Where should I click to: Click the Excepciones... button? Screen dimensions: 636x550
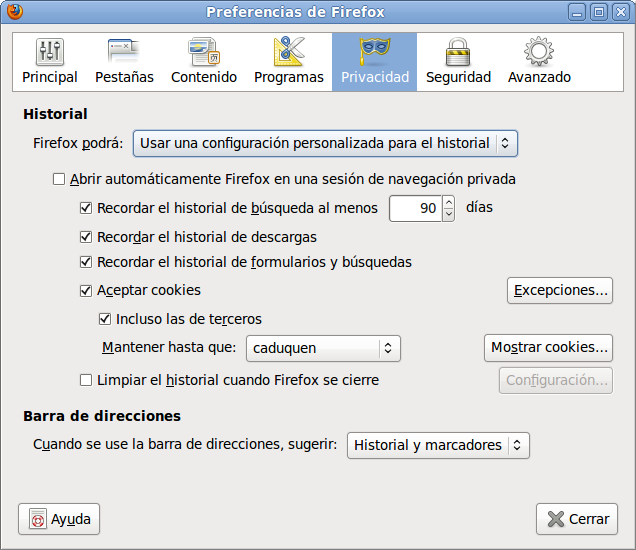pyautogui.click(x=560, y=290)
